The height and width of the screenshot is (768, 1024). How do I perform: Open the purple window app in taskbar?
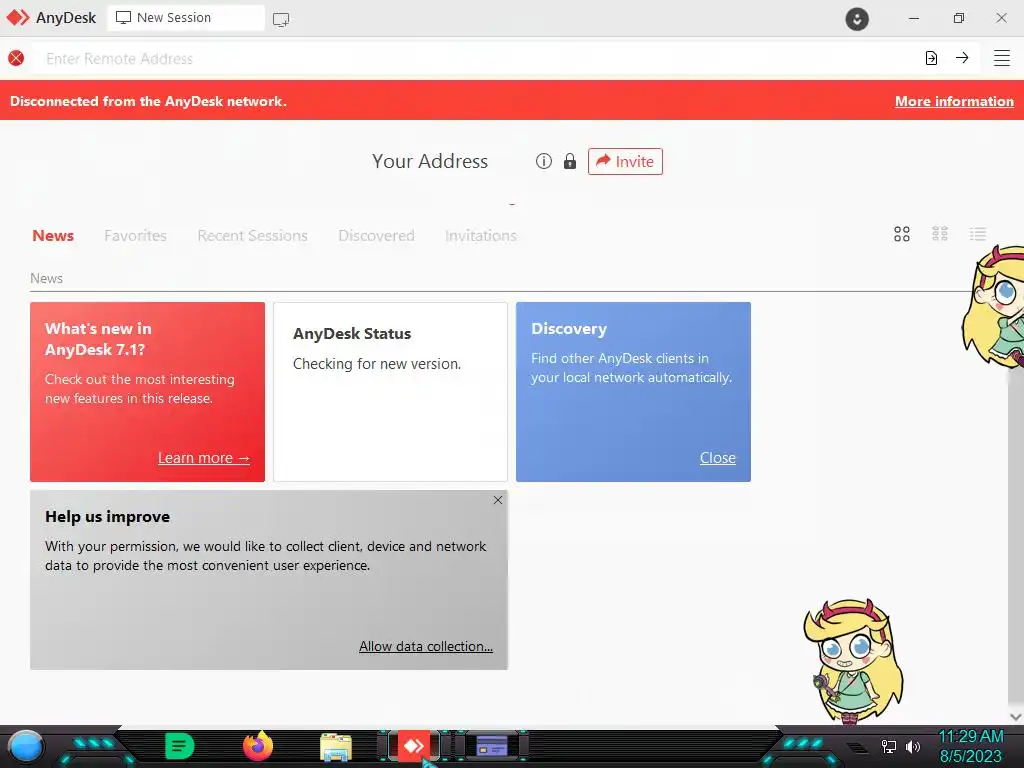pyautogui.click(x=492, y=745)
